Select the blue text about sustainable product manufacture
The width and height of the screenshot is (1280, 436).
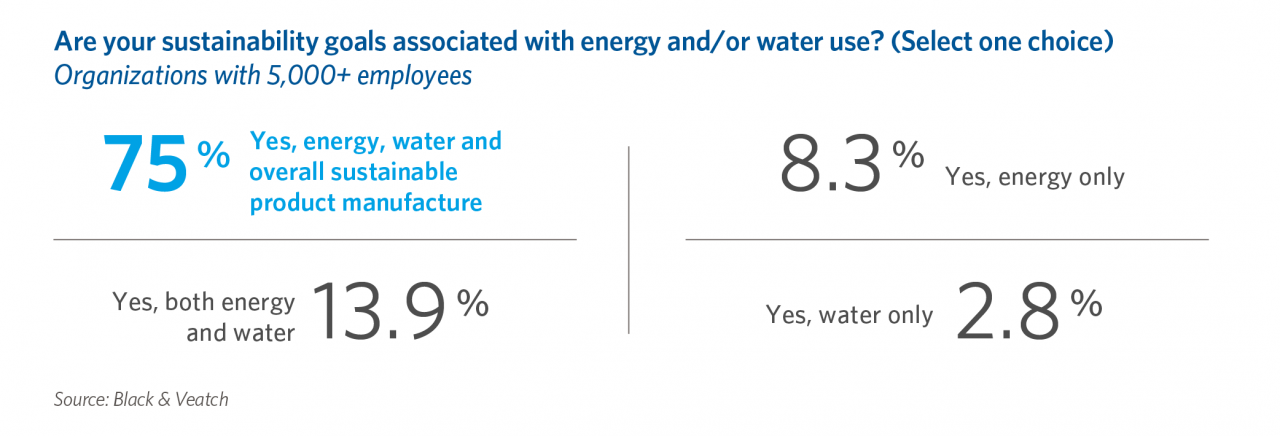375,171
